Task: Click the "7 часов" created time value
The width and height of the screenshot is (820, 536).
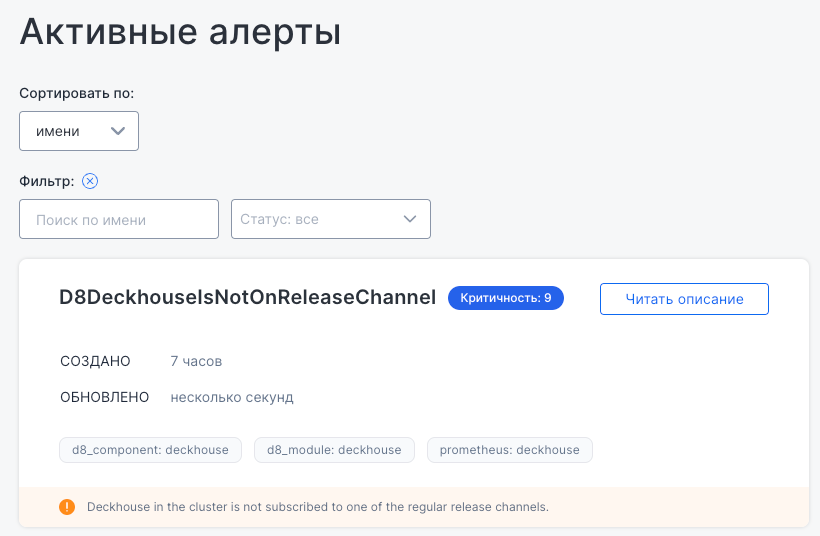Action: click(196, 361)
